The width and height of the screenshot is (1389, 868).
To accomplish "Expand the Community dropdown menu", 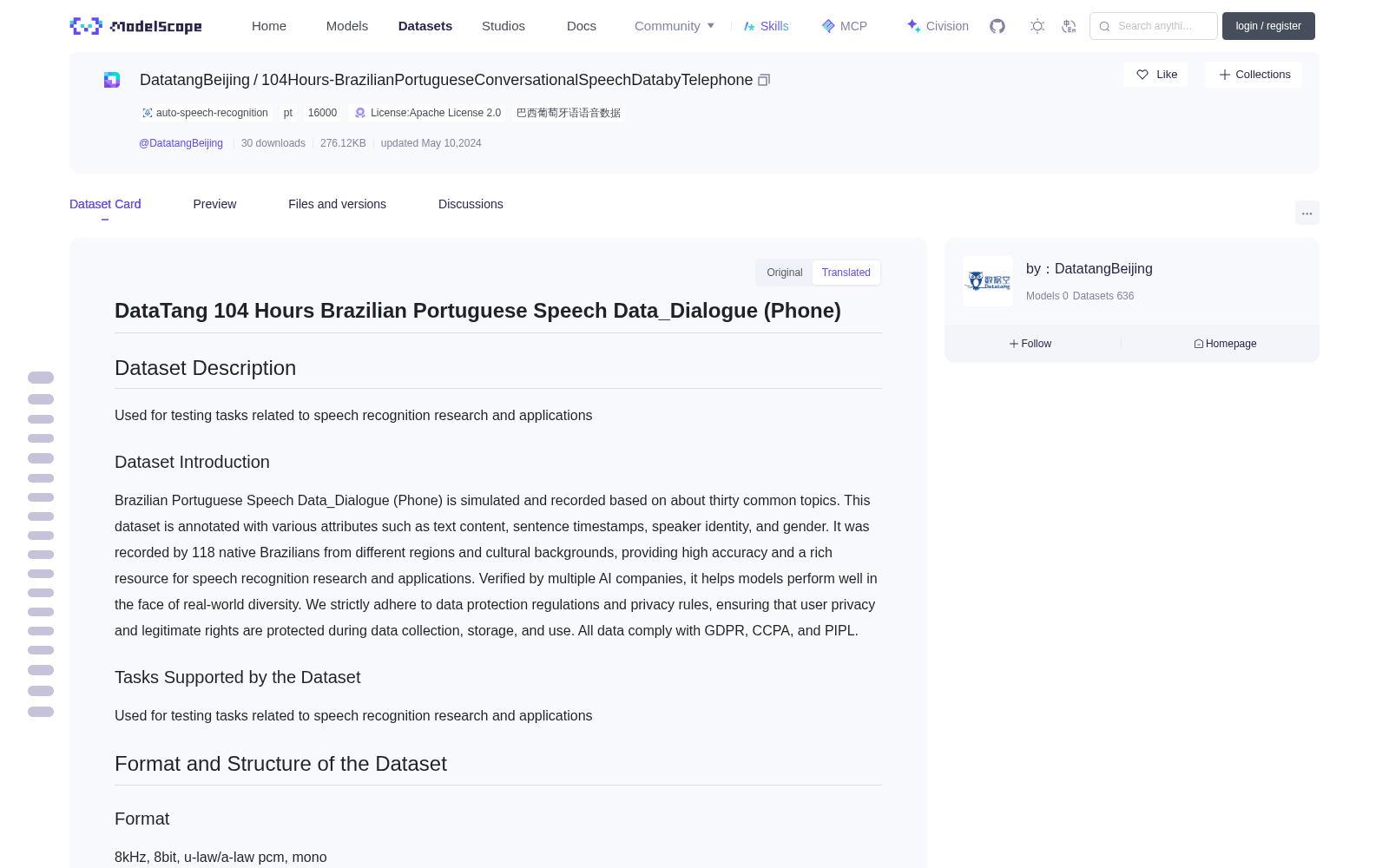I will (675, 26).
